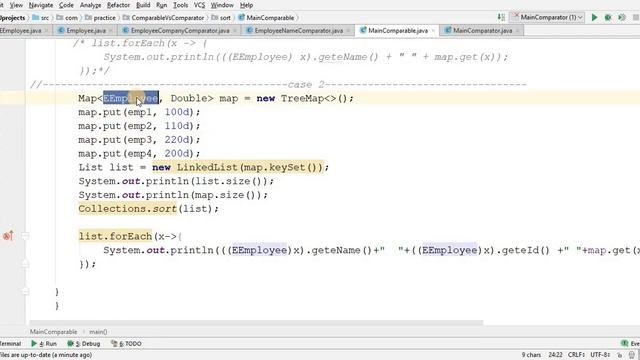Start debugging with the bug icon in toolbar

(608, 18)
